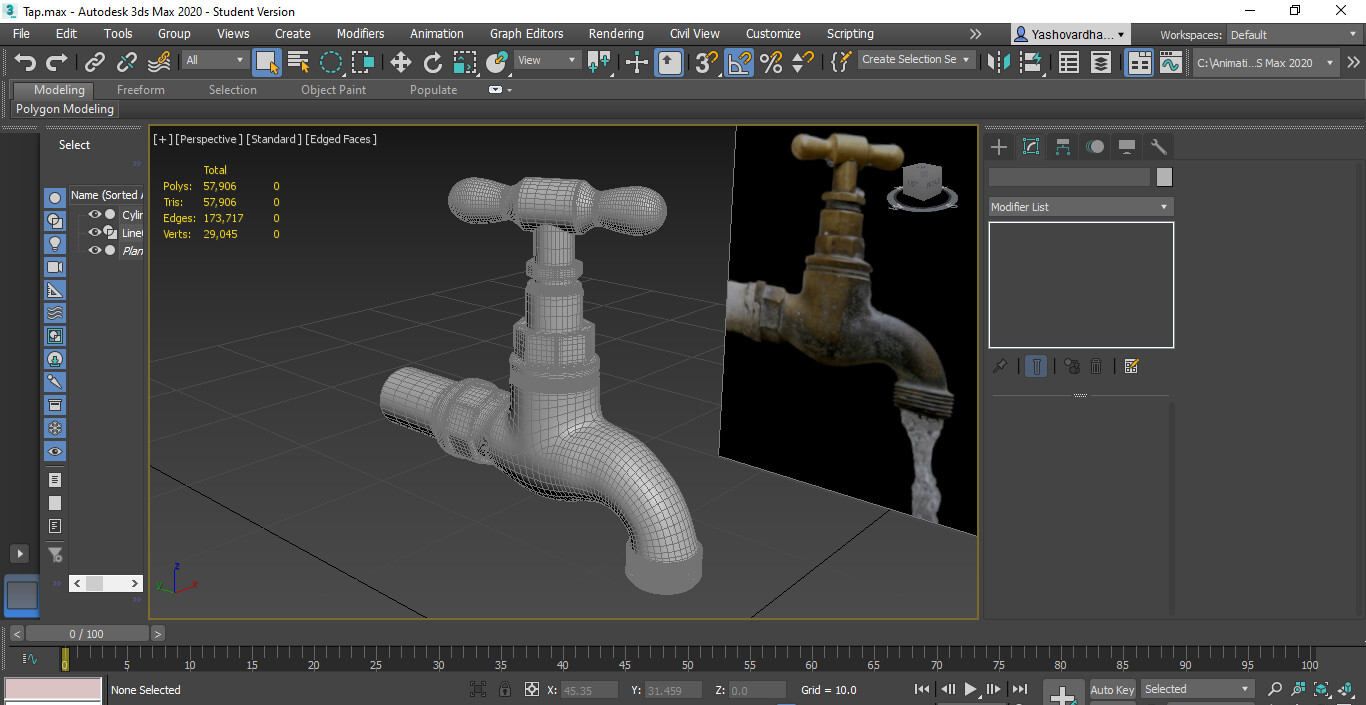Enable Auto Key animation mode
Screen dimensions: 1366x705
point(1111,689)
